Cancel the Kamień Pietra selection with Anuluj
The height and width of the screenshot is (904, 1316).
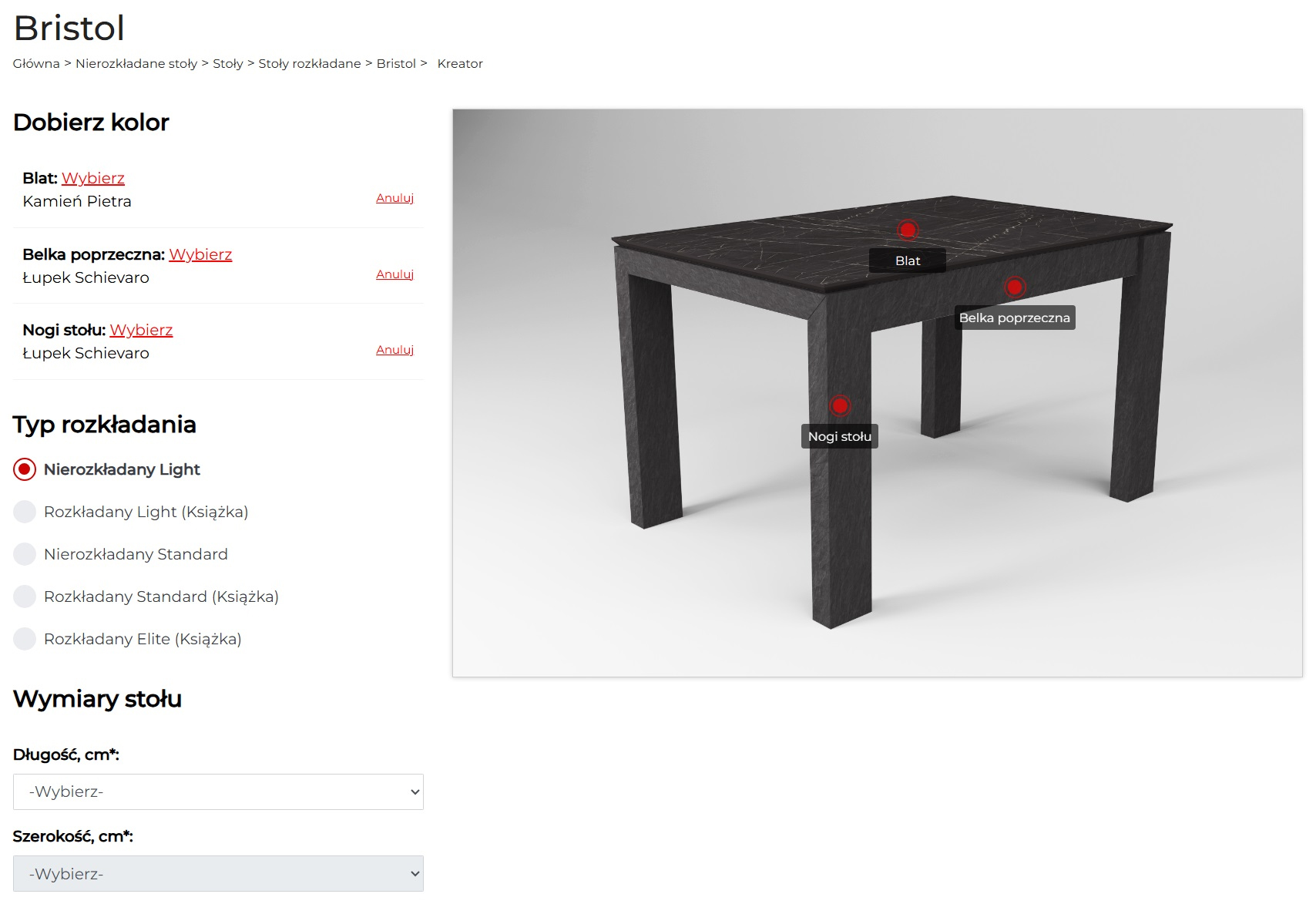click(x=394, y=198)
